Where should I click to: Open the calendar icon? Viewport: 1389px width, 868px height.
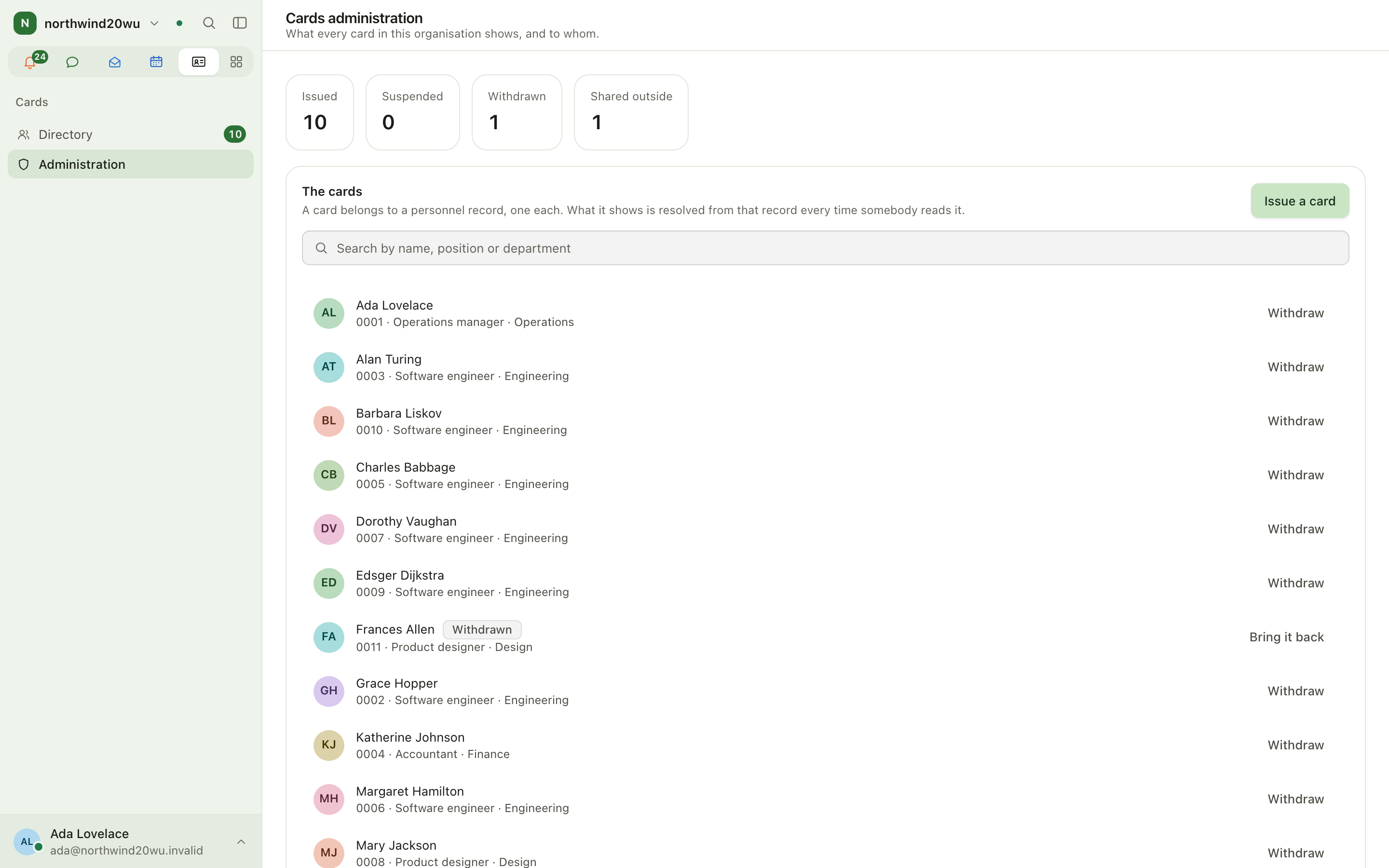click(156, 62)
